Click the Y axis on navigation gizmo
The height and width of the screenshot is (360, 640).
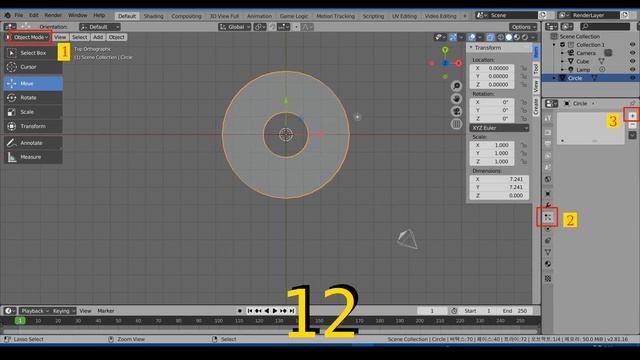pos(445,50)
